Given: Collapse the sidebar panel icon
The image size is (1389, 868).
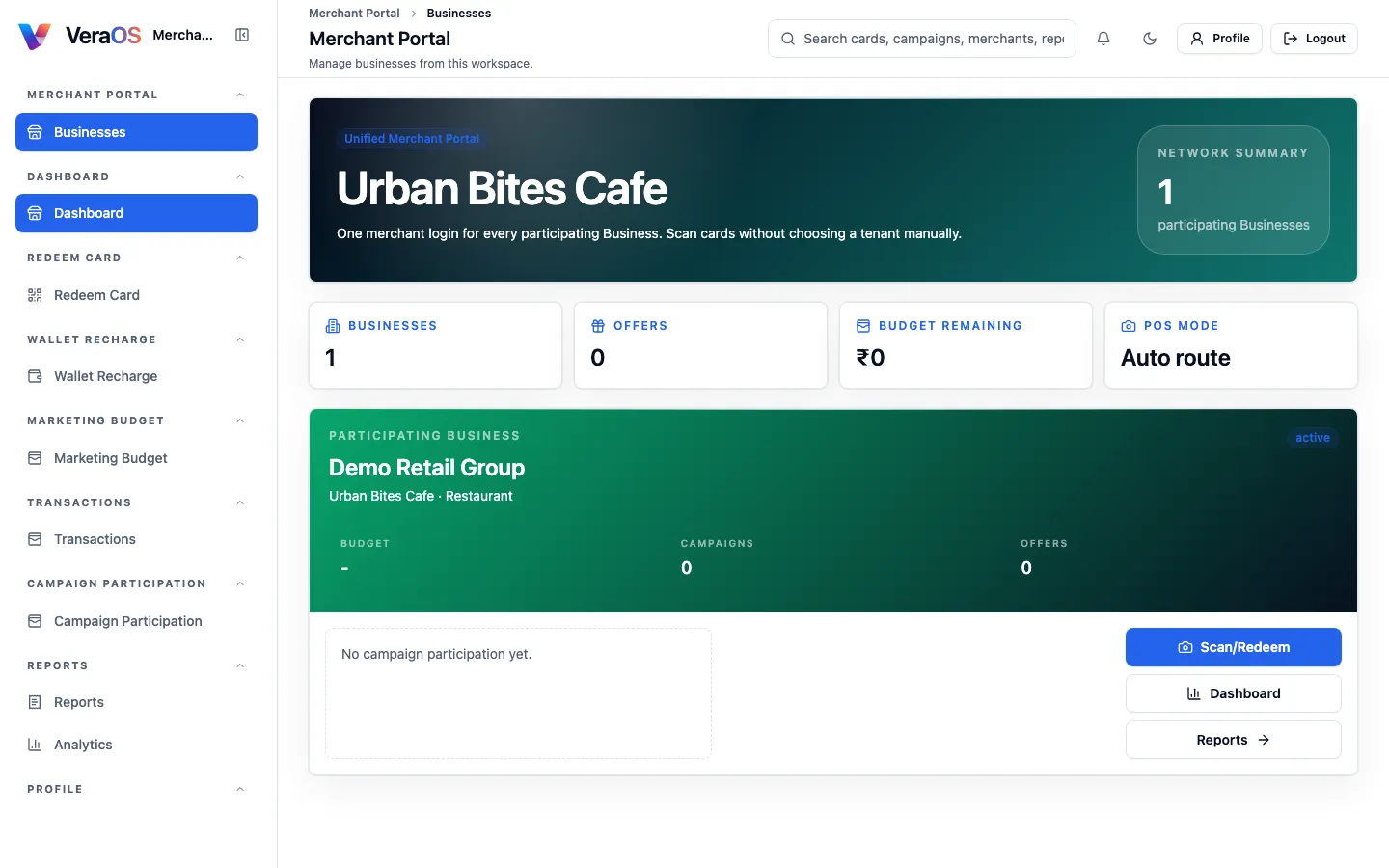Looking at the screenshot, I should [242, 35].
